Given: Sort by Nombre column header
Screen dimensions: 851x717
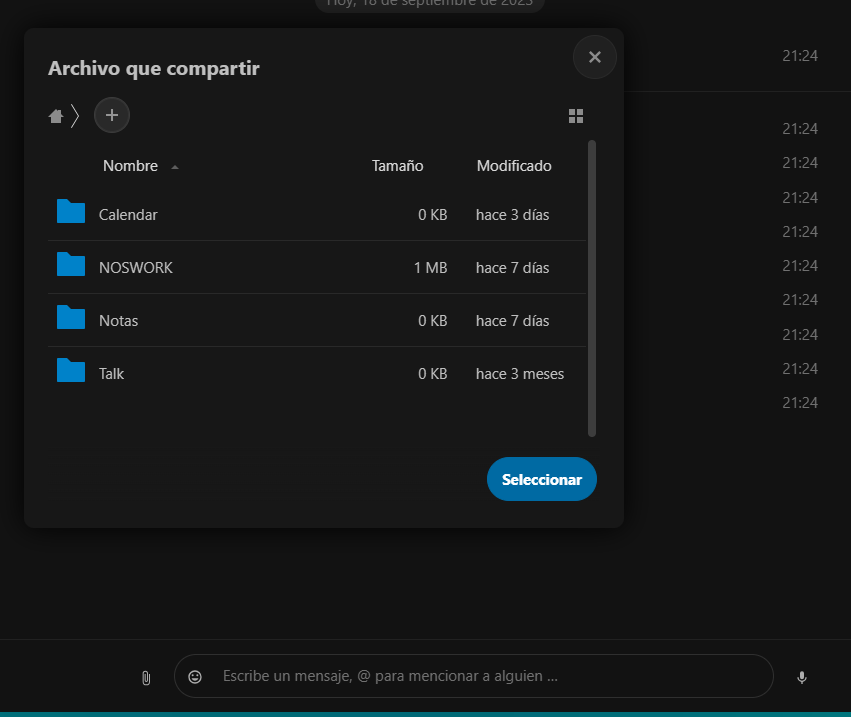Looking at the screenshot, I should point(130,166).
